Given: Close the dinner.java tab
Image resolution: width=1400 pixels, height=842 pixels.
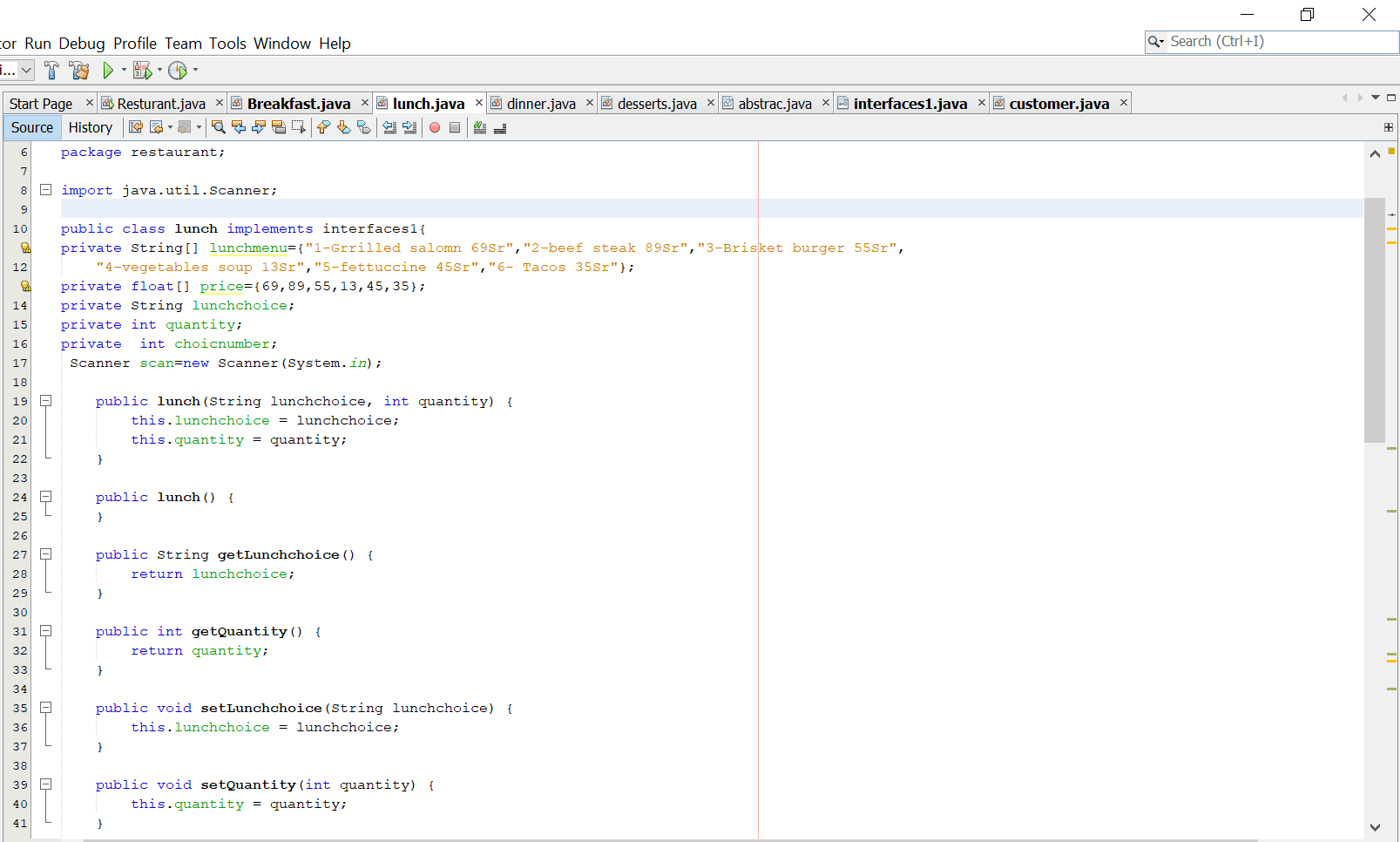Looking at the screenshot, I should point(590,103).
